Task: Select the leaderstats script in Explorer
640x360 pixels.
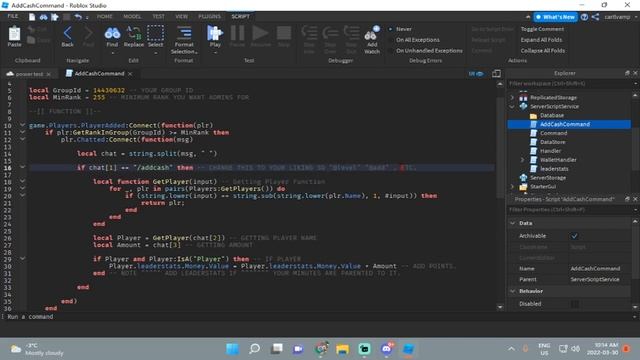Action: [x=554, y=169]
